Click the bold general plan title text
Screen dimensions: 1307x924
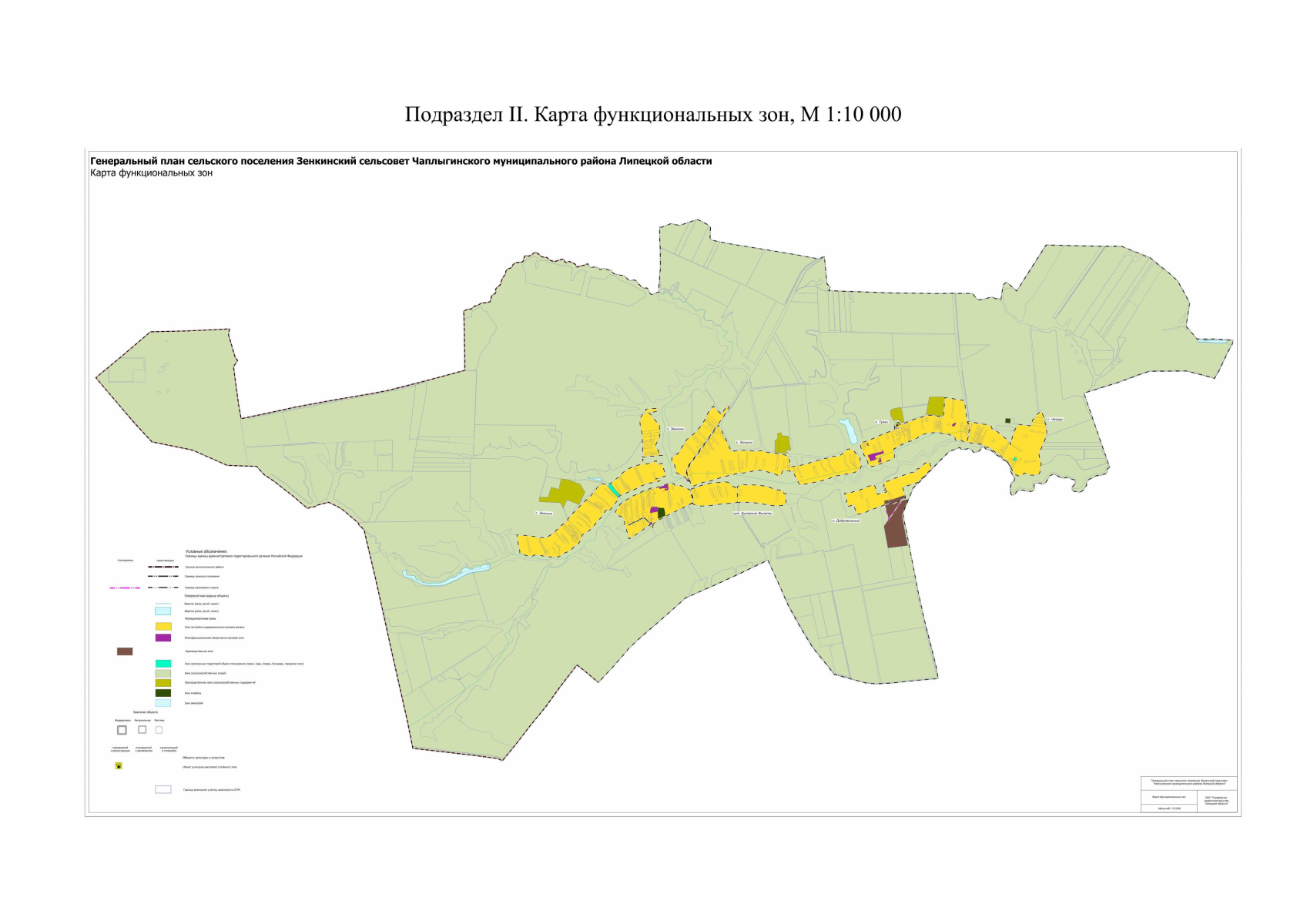pos(400,162)
